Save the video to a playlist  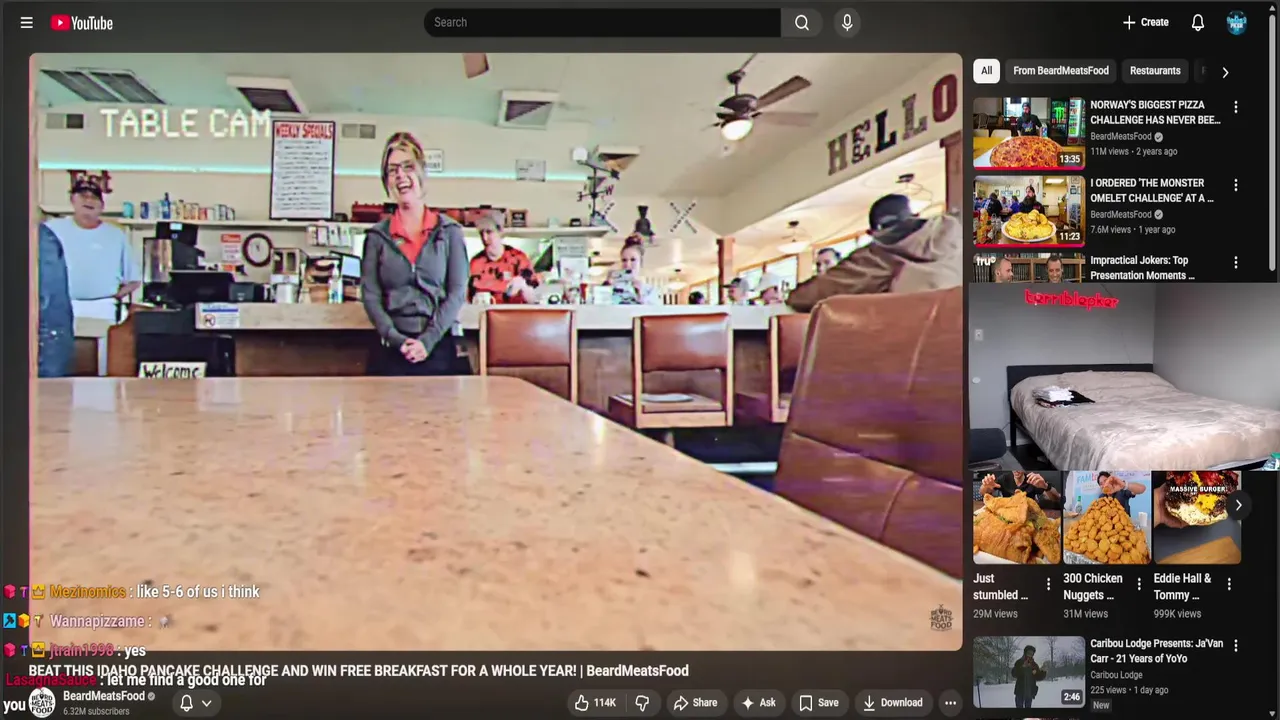pos(818,702)
